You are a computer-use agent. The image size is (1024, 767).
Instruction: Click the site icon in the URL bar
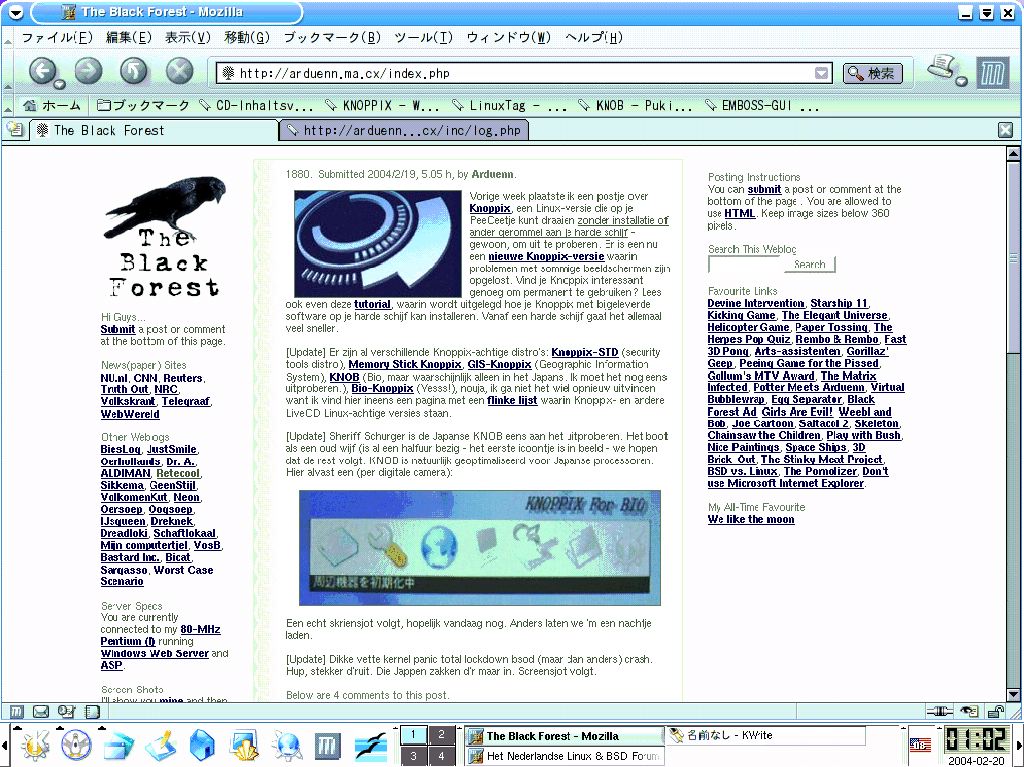coord(228,73)
